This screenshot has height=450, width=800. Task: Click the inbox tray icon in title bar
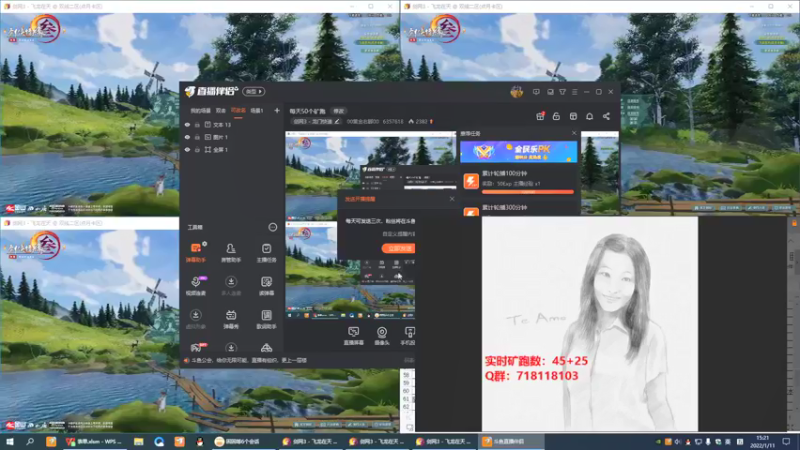(550, 92)
